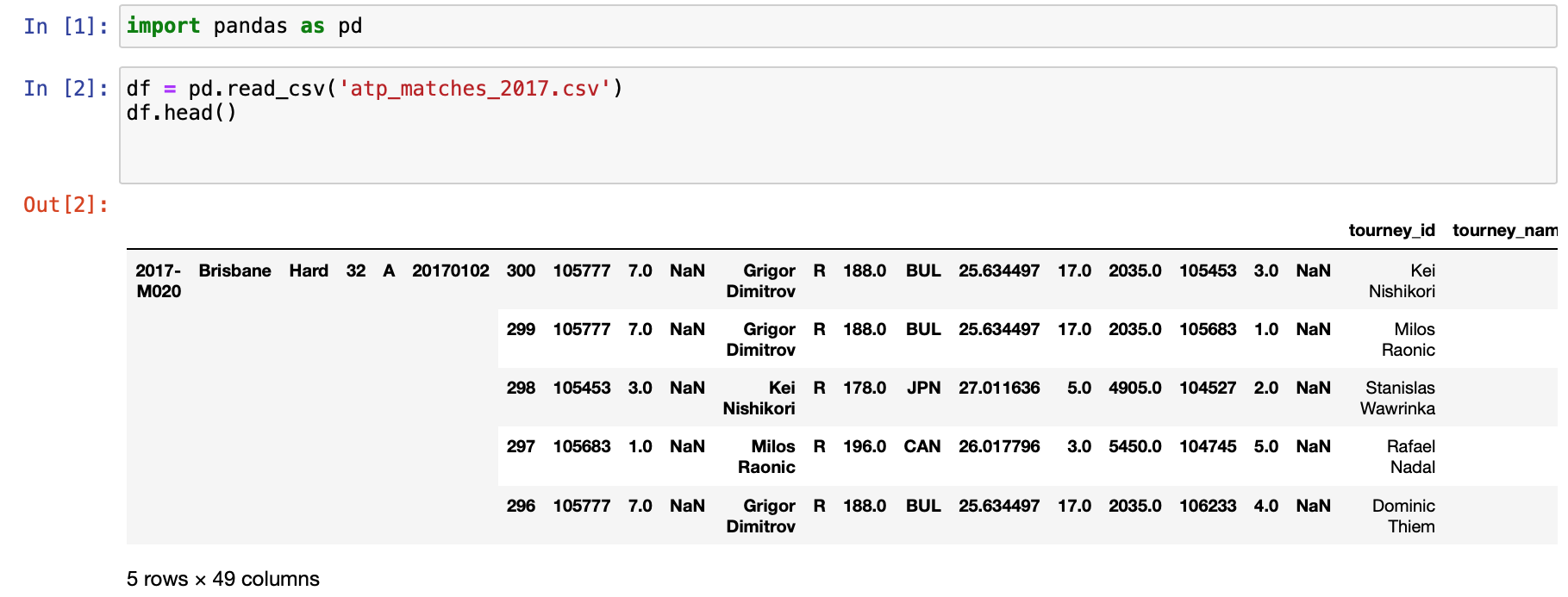Image resolution: width=1568 pixels, height=597 pixels.
Task: Click Dominic Thiem cell
Action: click(1403, 516)
